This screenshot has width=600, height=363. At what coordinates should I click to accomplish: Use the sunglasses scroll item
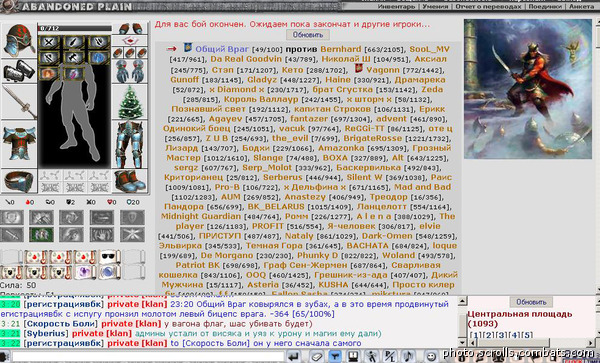coord(110,257)
